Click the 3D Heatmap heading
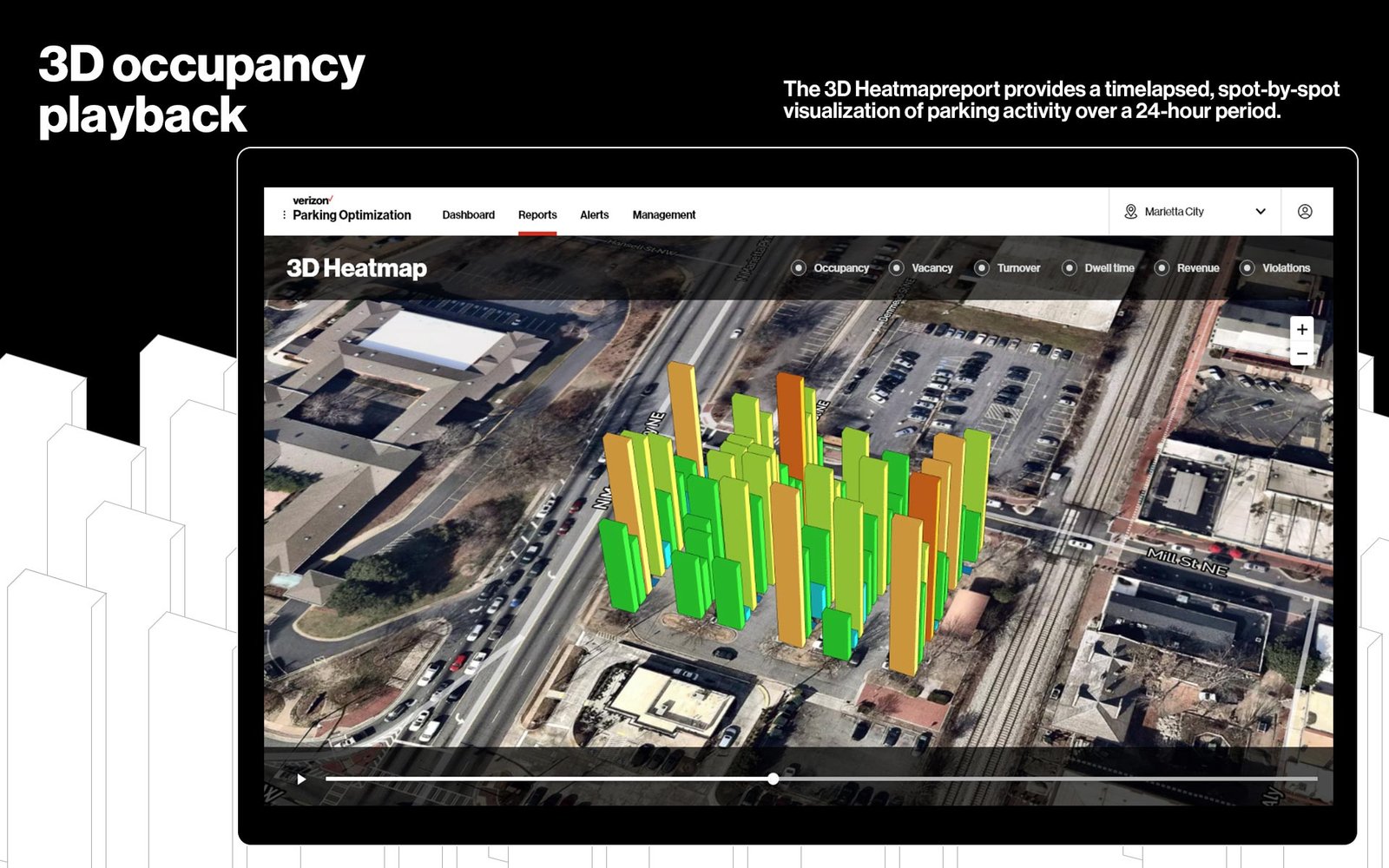 tap(357, 268)
